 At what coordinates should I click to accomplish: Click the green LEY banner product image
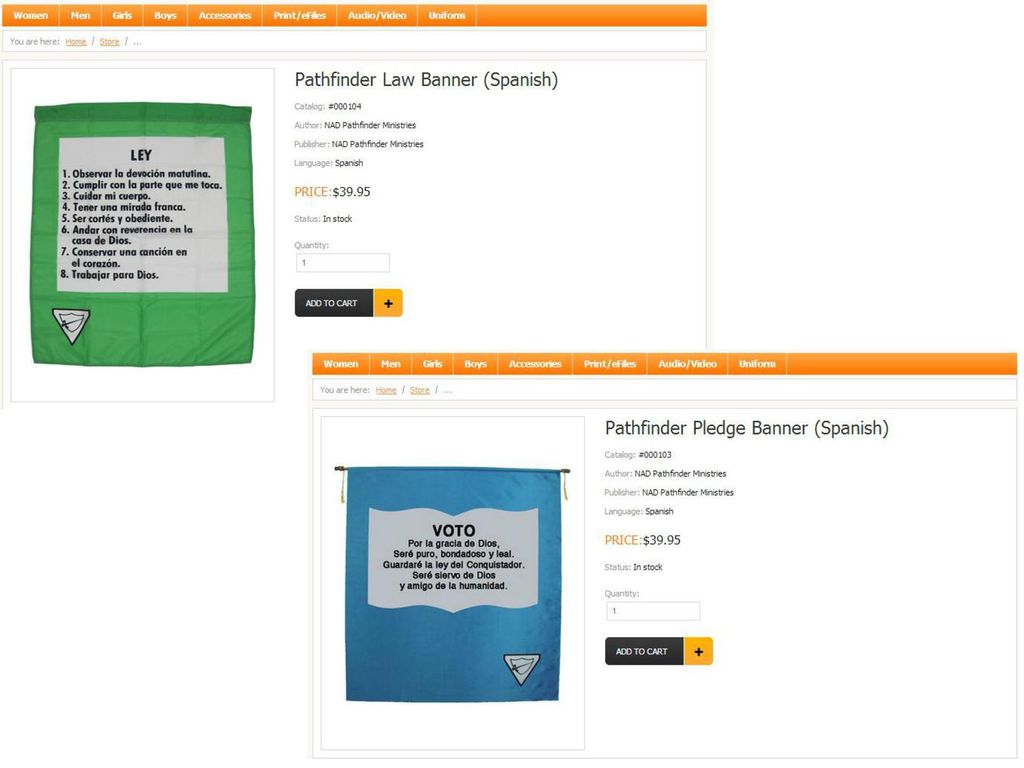click(x=142, y=234)
